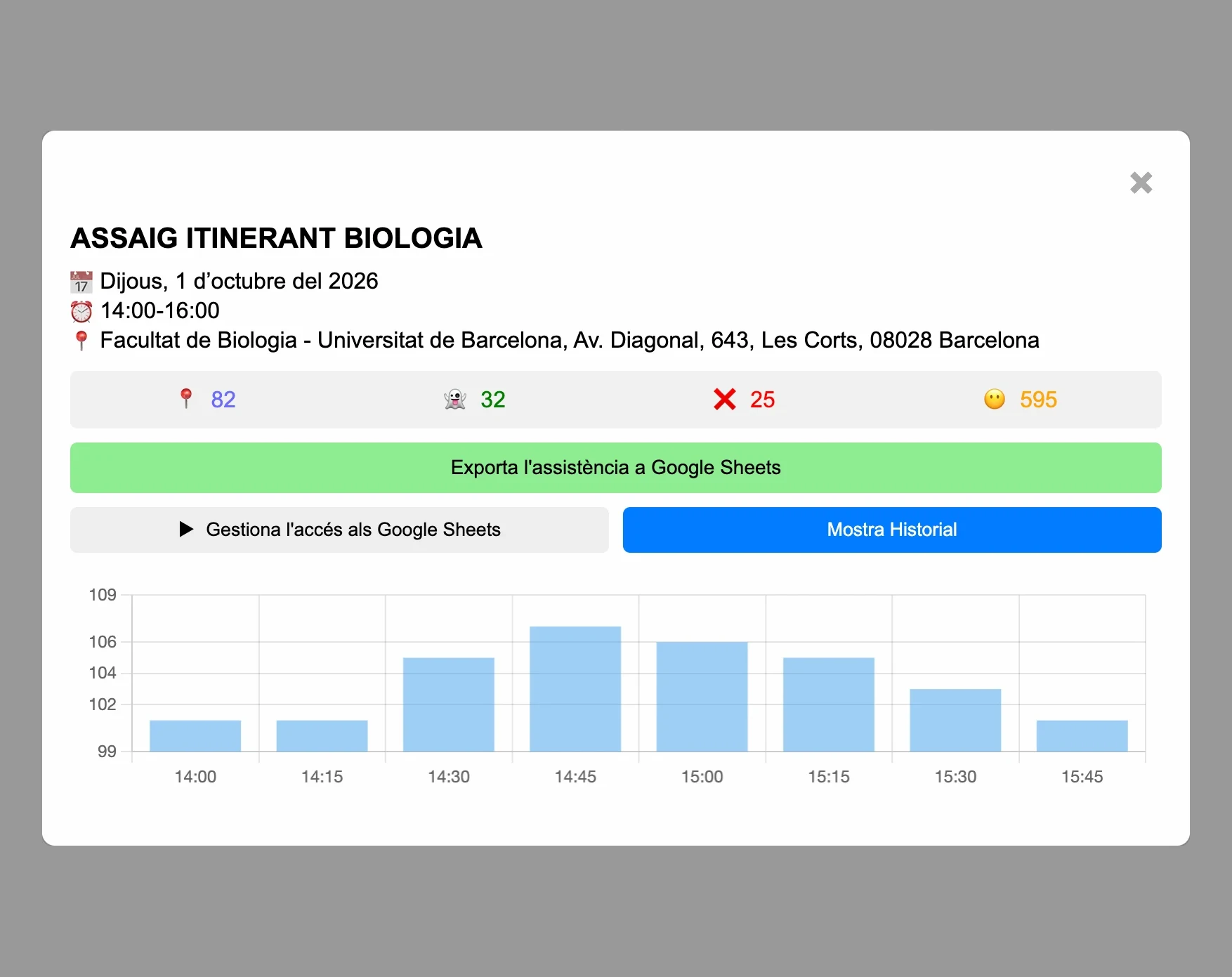Click the 106 y-axis label

pyautogui.click(x=103, y=642)
